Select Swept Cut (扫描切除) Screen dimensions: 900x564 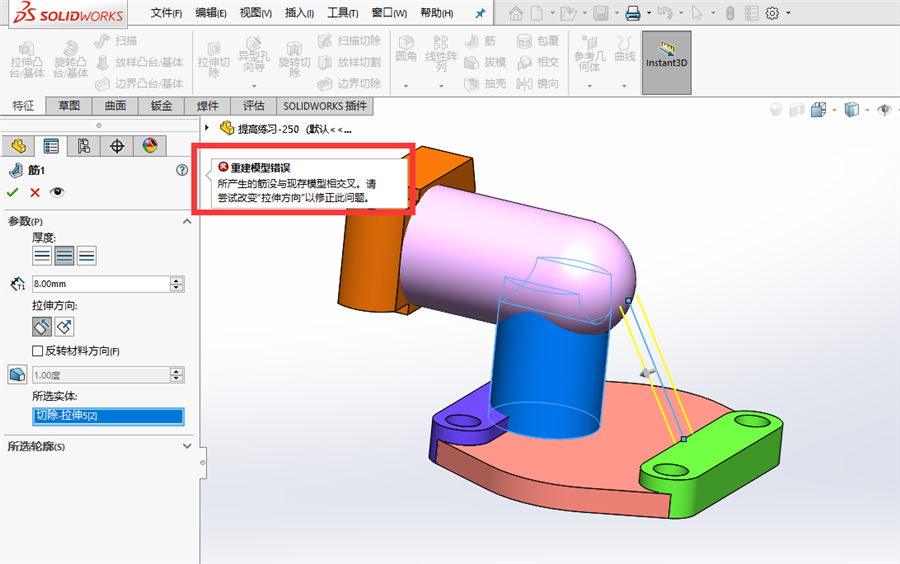350,41
